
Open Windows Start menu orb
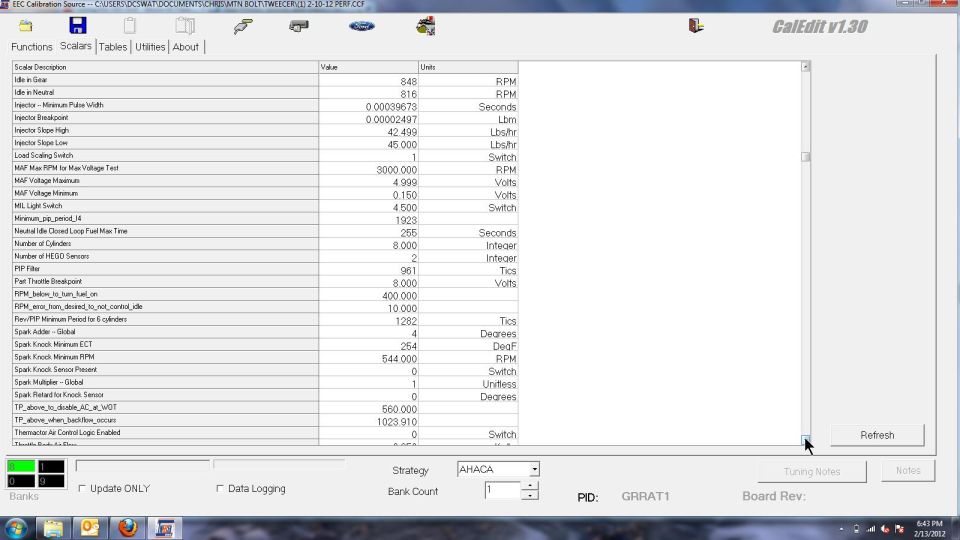pos(15,528)
